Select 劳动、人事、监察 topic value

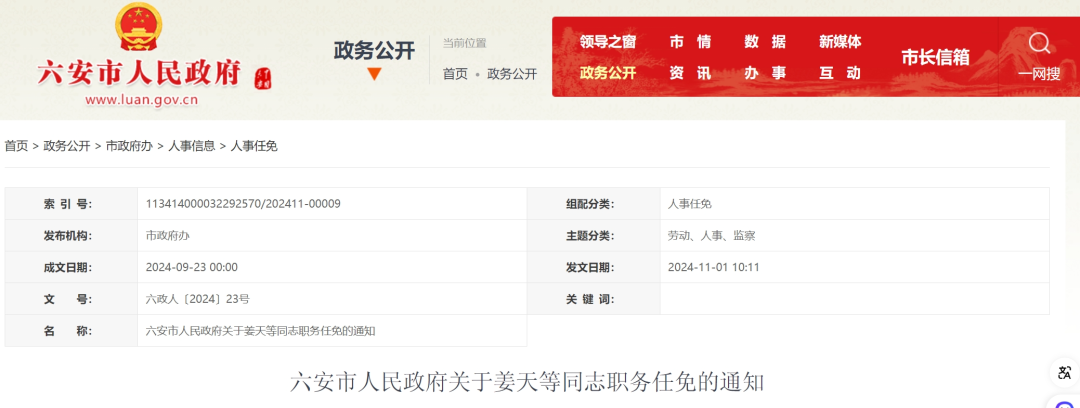click(x=712, y=236)
